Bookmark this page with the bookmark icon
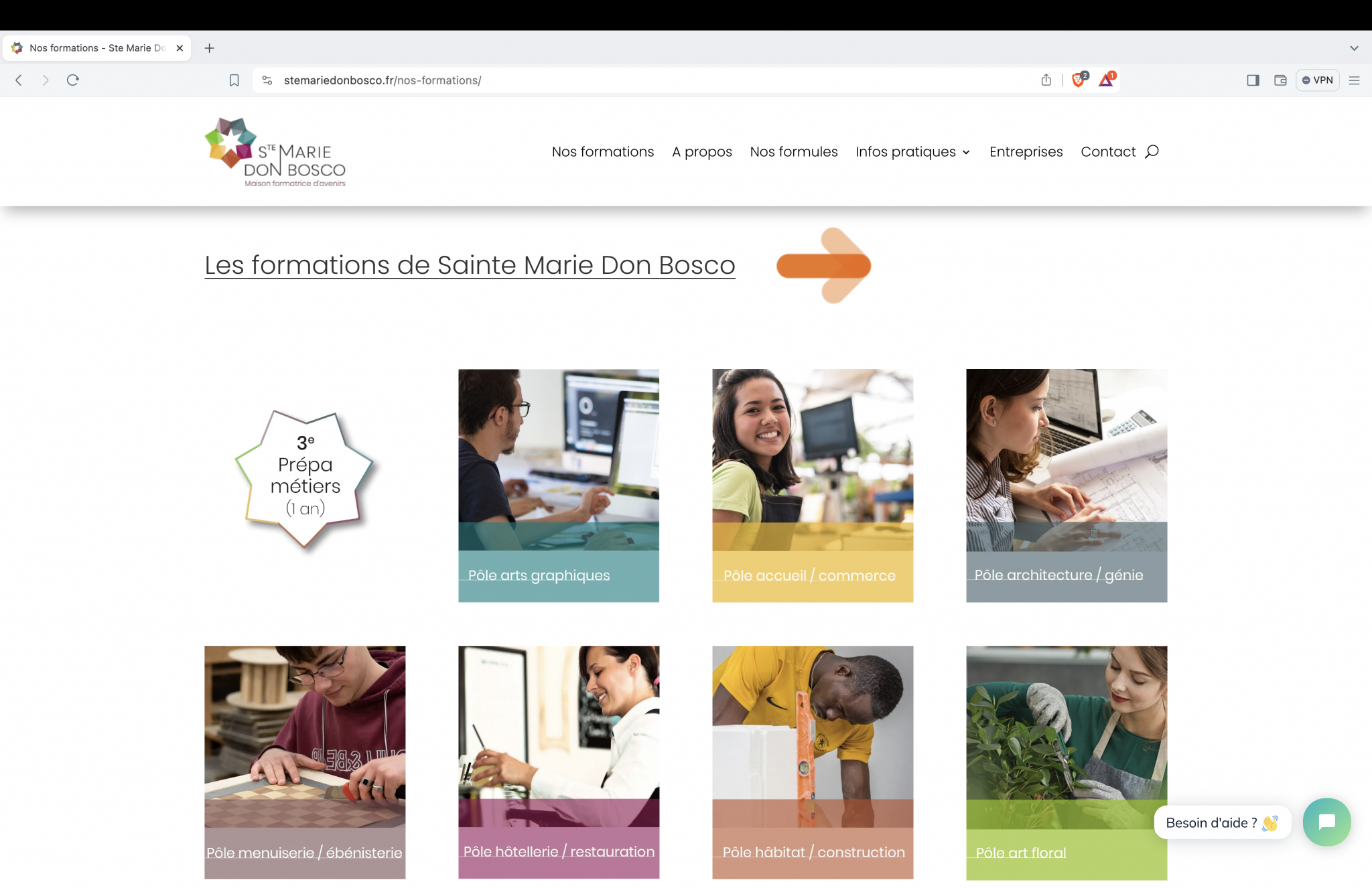The image size is (1372, 888). tap(234, 80)
